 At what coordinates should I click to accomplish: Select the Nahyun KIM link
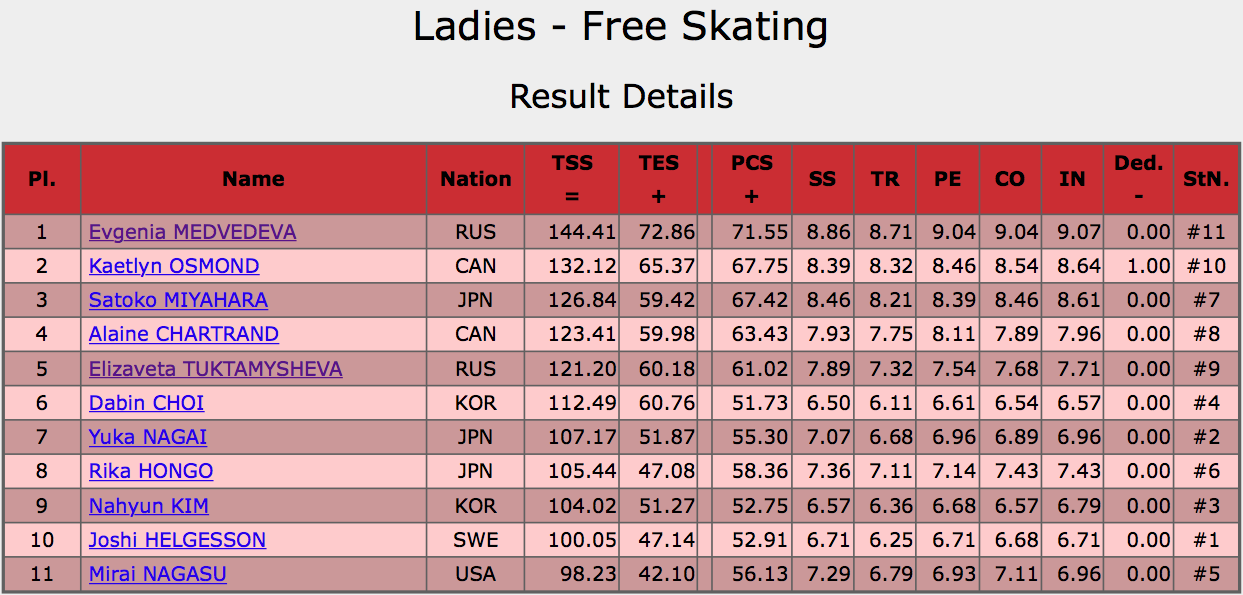149,506
